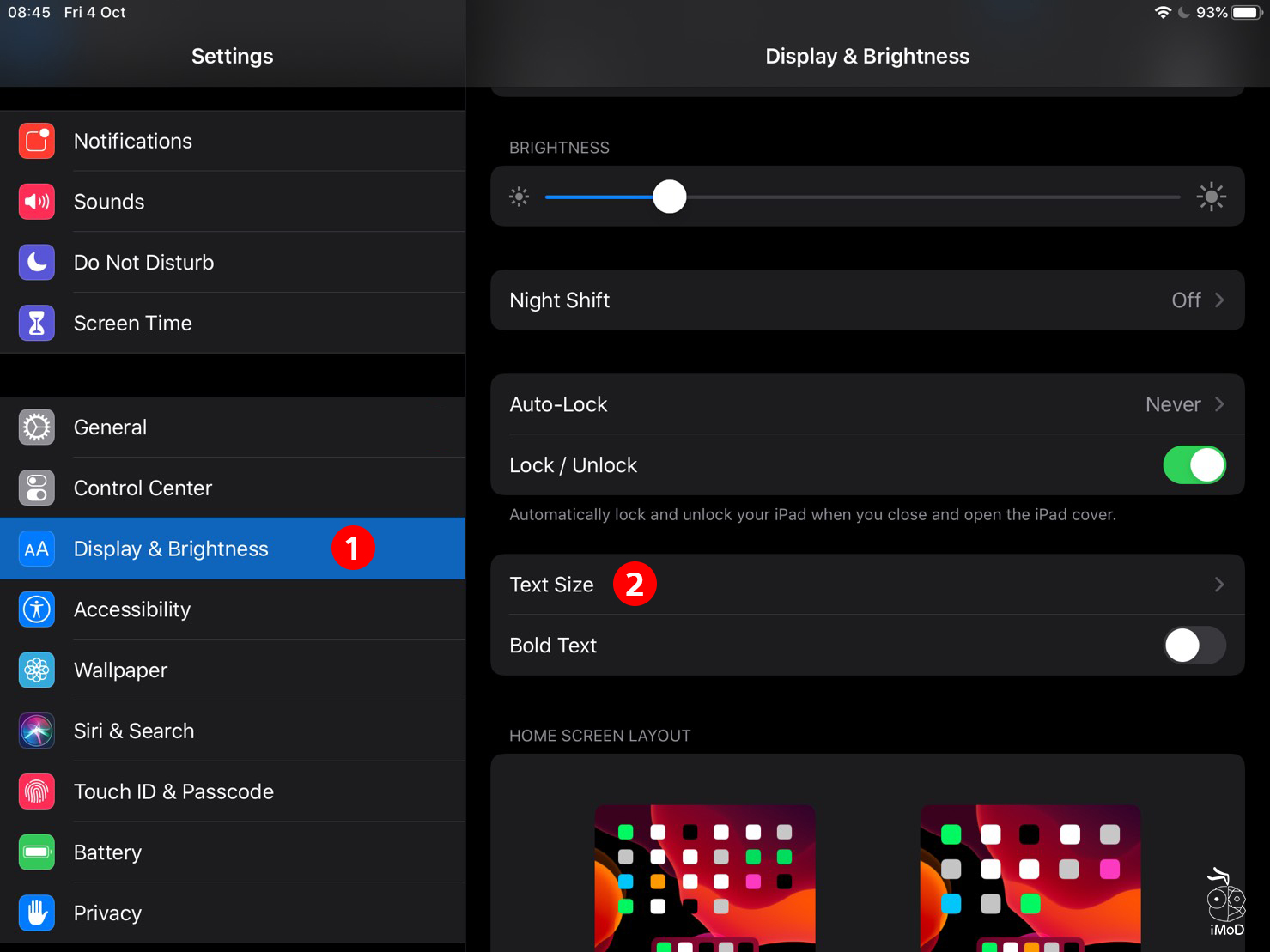
Task: Open Wallpaper via the flower icon
Action: [x=36, y=670]
